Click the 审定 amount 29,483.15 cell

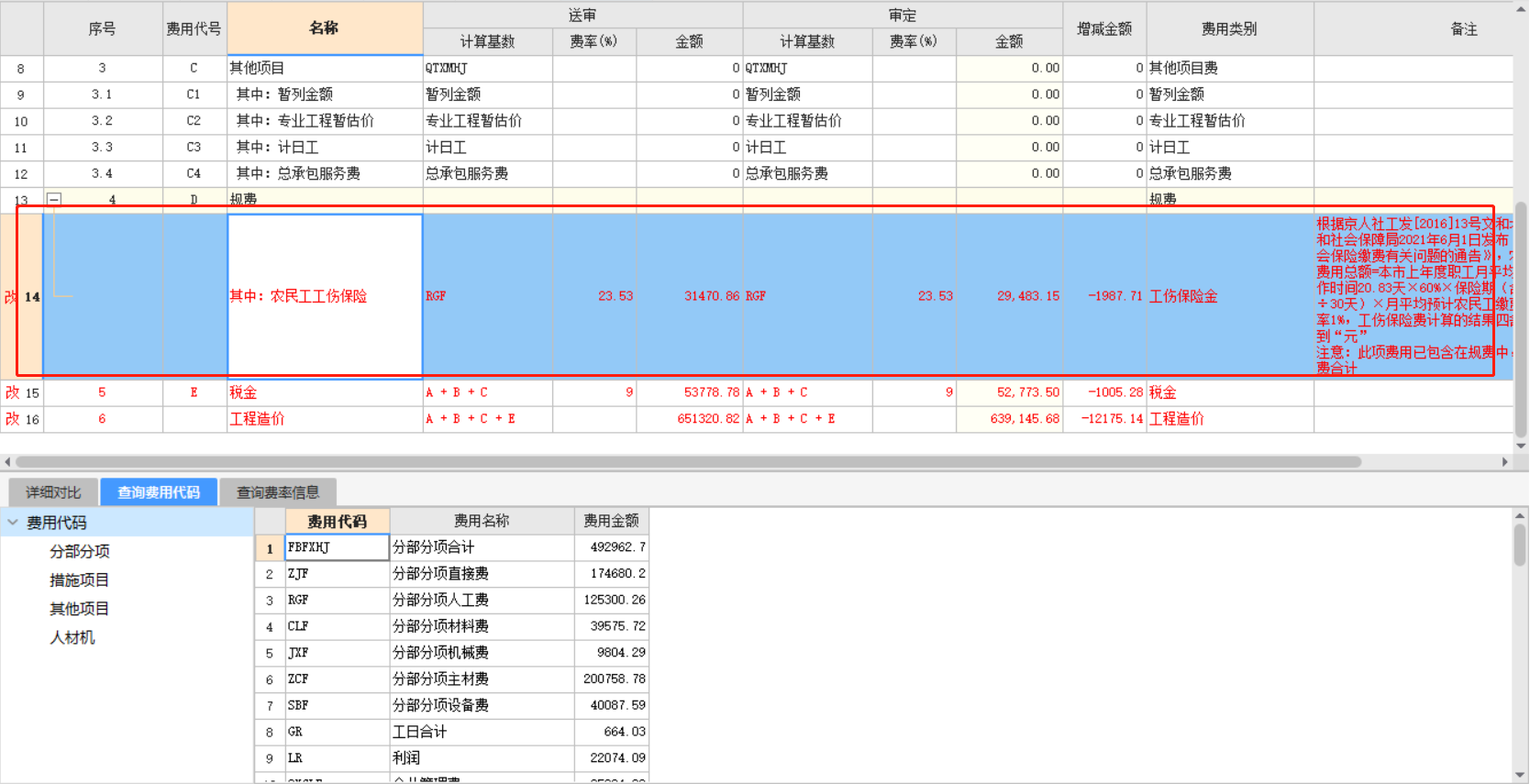click(x=1010, y=295)
